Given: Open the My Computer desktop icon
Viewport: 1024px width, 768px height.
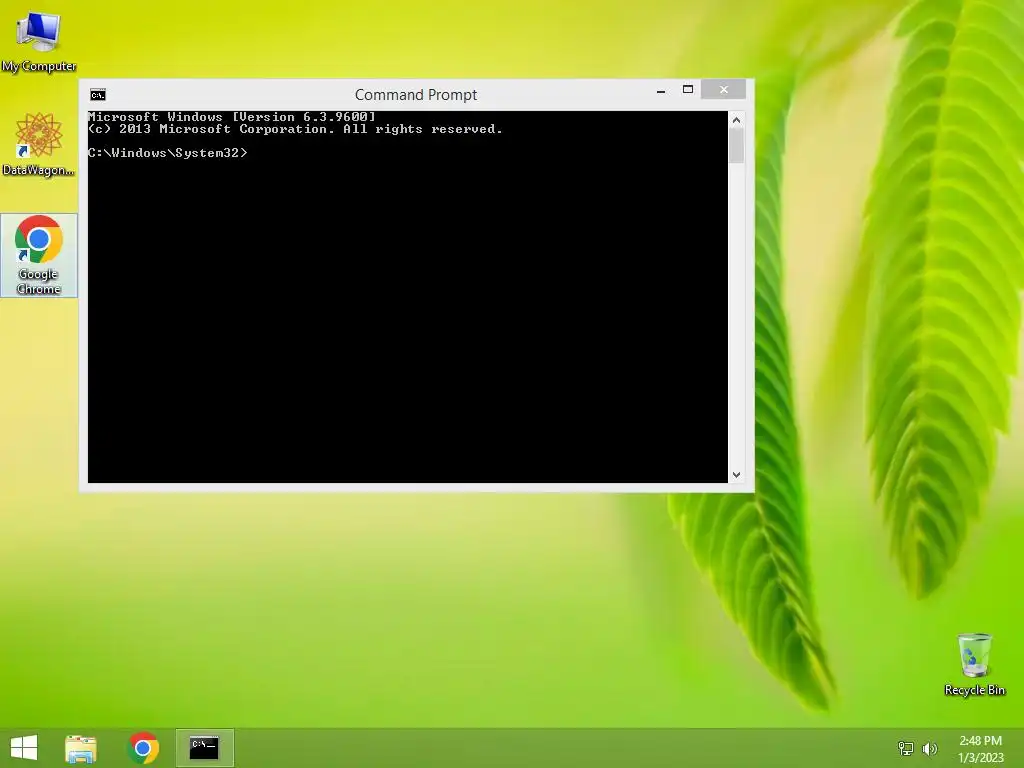Looking at the screenshot, I should point(39,41).
